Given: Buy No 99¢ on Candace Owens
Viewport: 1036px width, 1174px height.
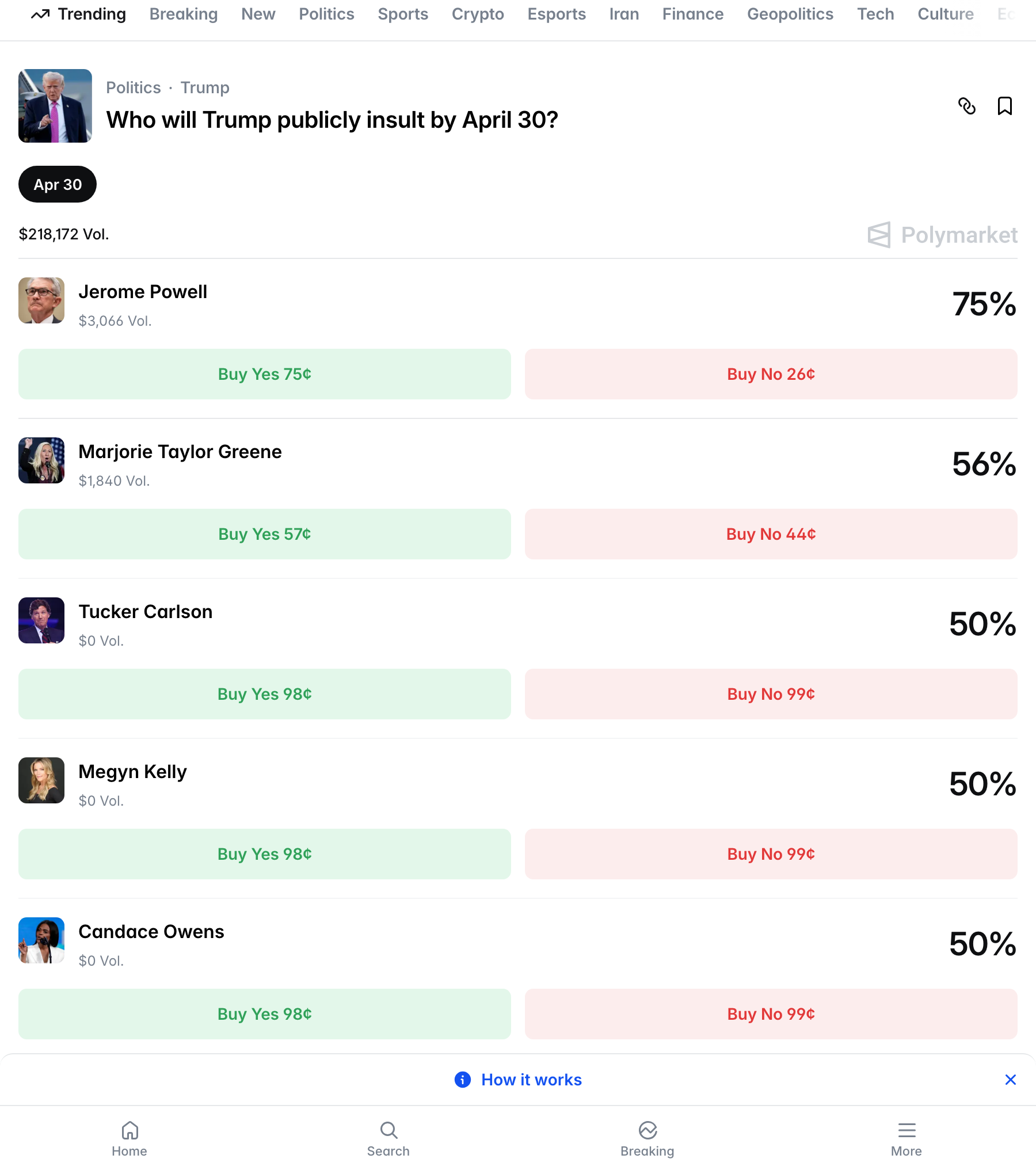Looking at the screenshot, I should (x=771, y=1014).
